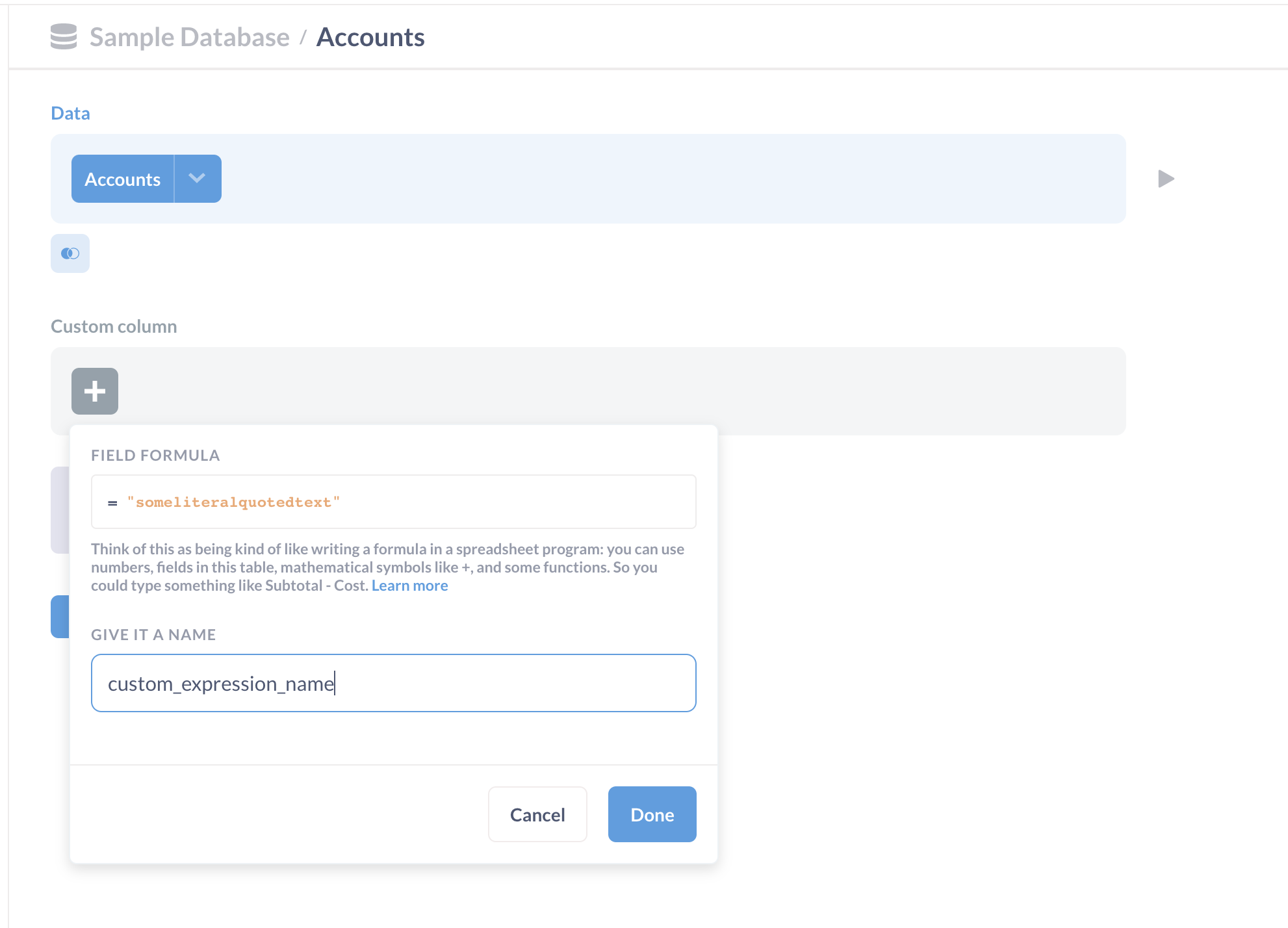Click the database icon beside Sample Database
The height and width of the screenshot is (928, 1288).
tap(63, 37)
